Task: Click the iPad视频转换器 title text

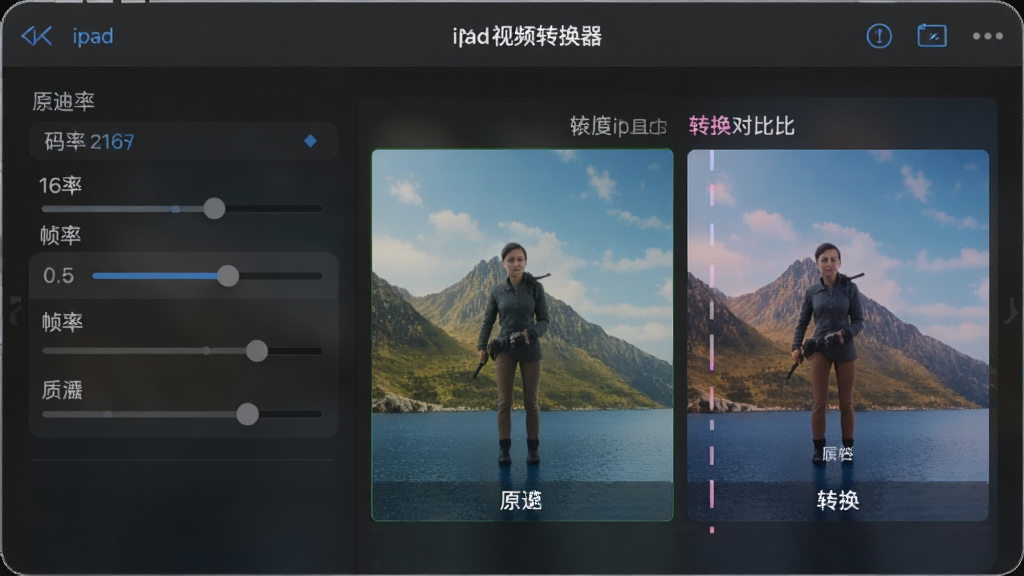Action: click(x=527, y=36)
